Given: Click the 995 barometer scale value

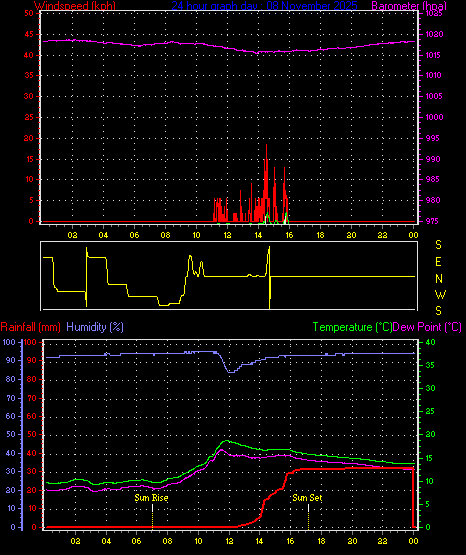Looking at the screenshot, I should (432, 138).
